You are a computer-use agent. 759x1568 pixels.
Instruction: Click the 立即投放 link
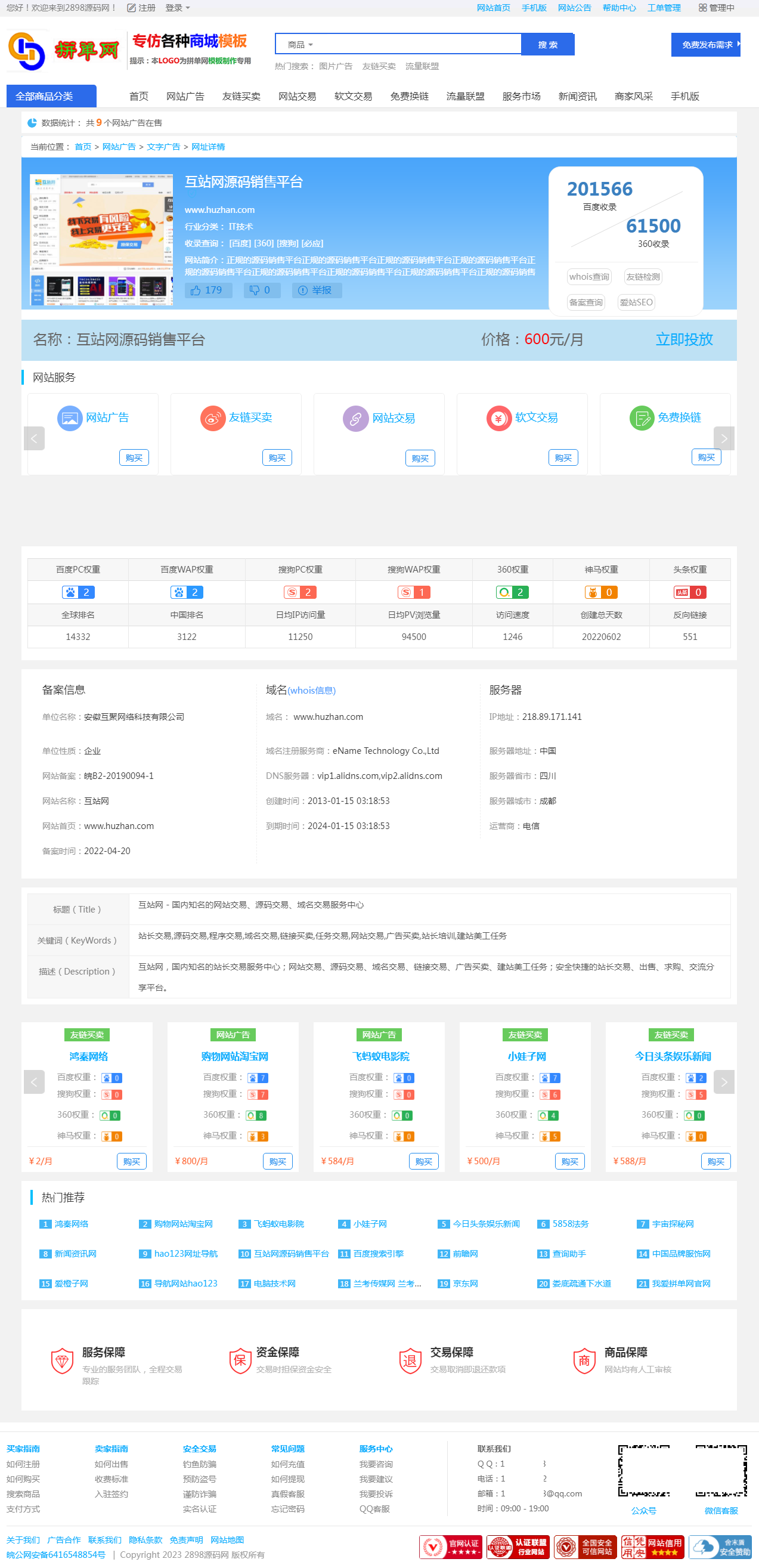click(683, 339)
